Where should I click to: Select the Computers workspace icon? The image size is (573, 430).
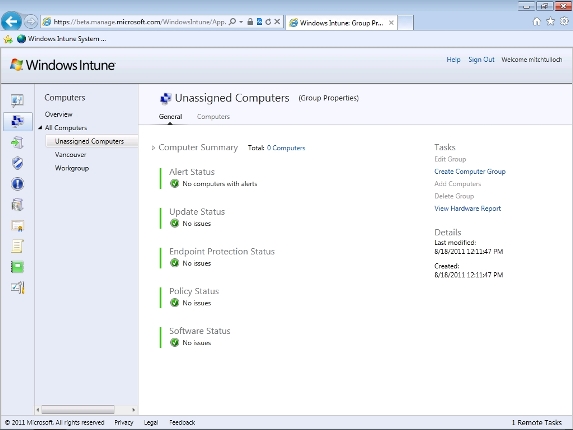(x=17, y=121)
